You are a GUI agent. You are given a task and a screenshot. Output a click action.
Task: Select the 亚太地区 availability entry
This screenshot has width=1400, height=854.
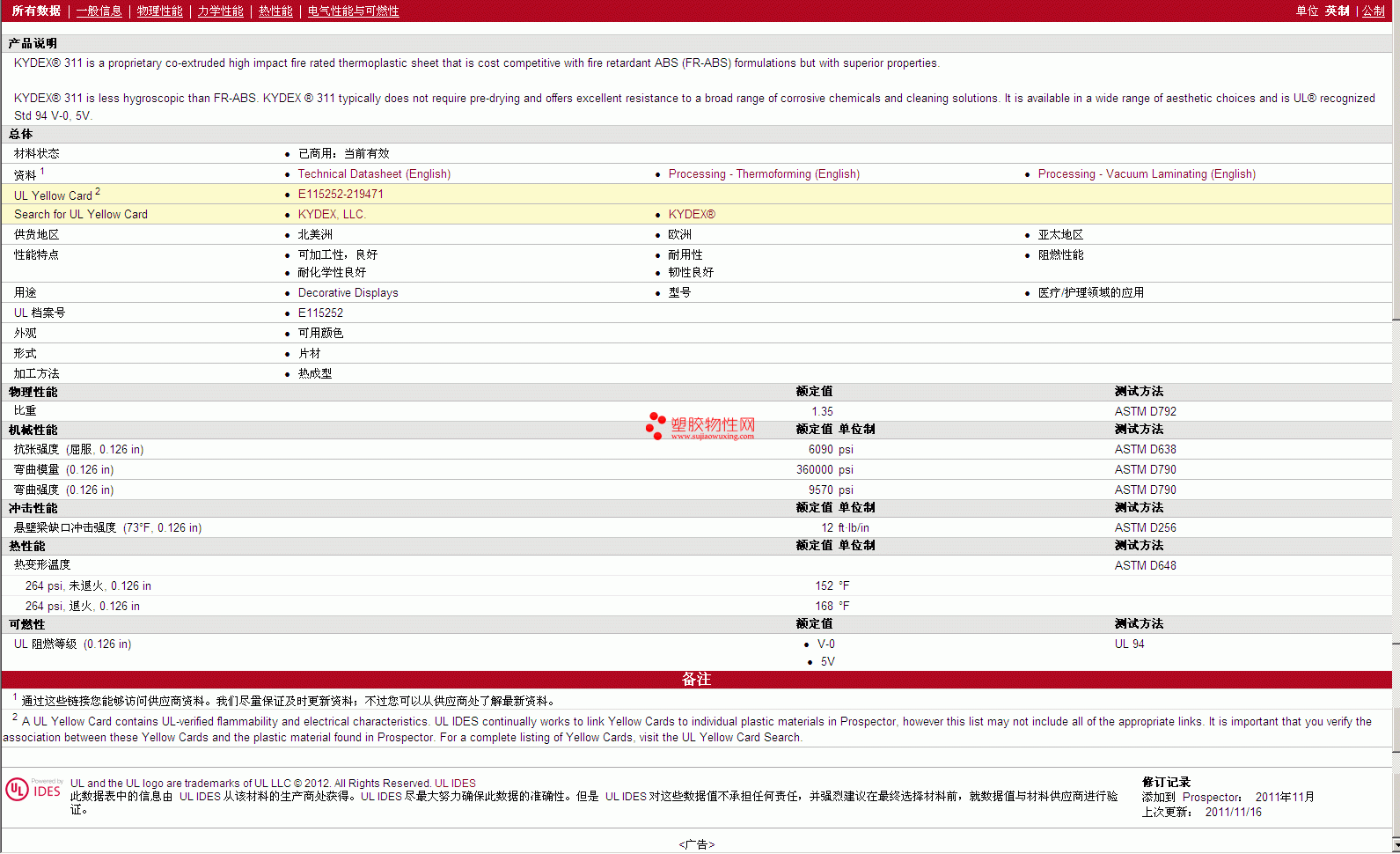[1060, 235]
